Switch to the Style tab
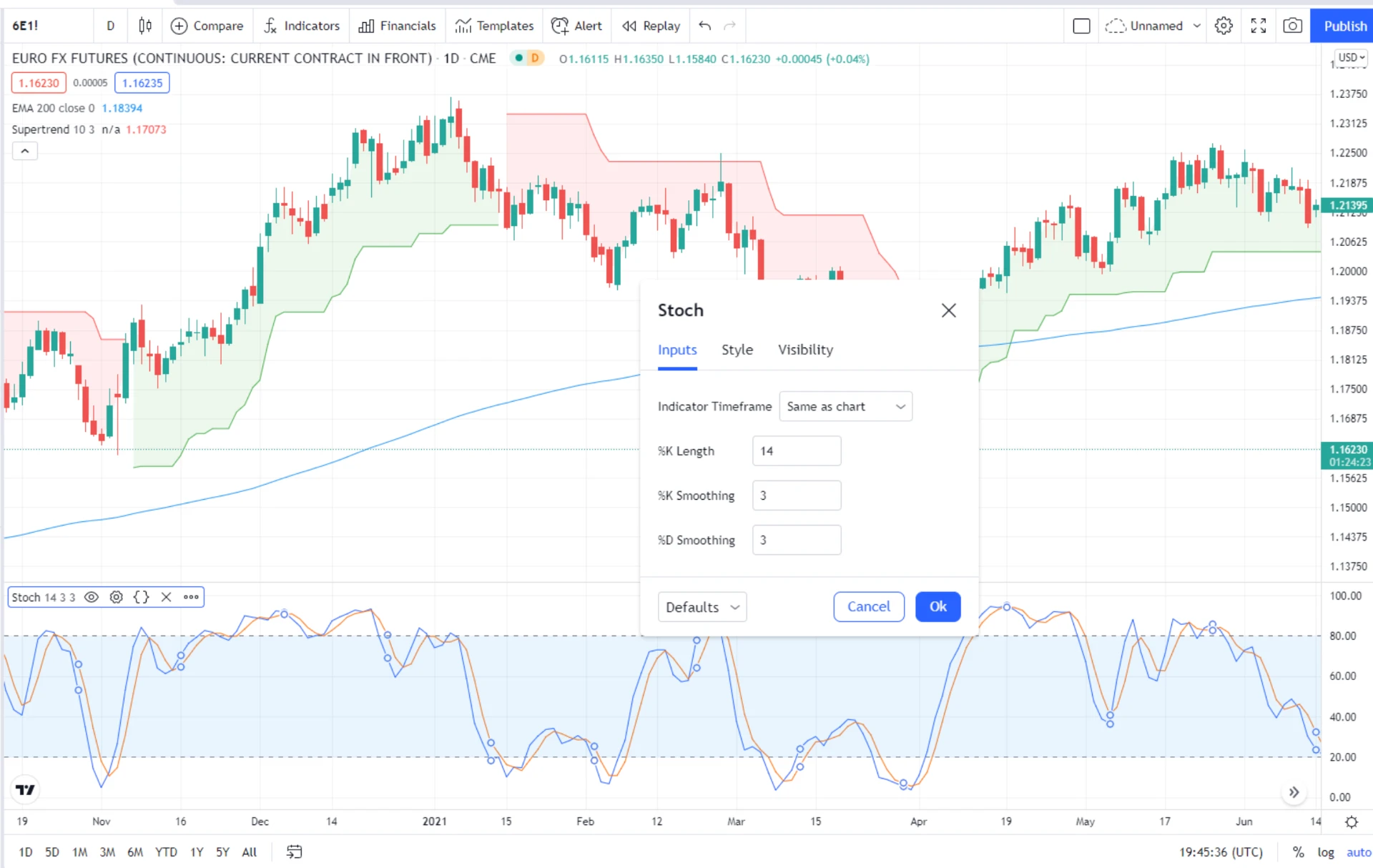The height and width of the screenshot is (868, 1373). coord(737,350)
